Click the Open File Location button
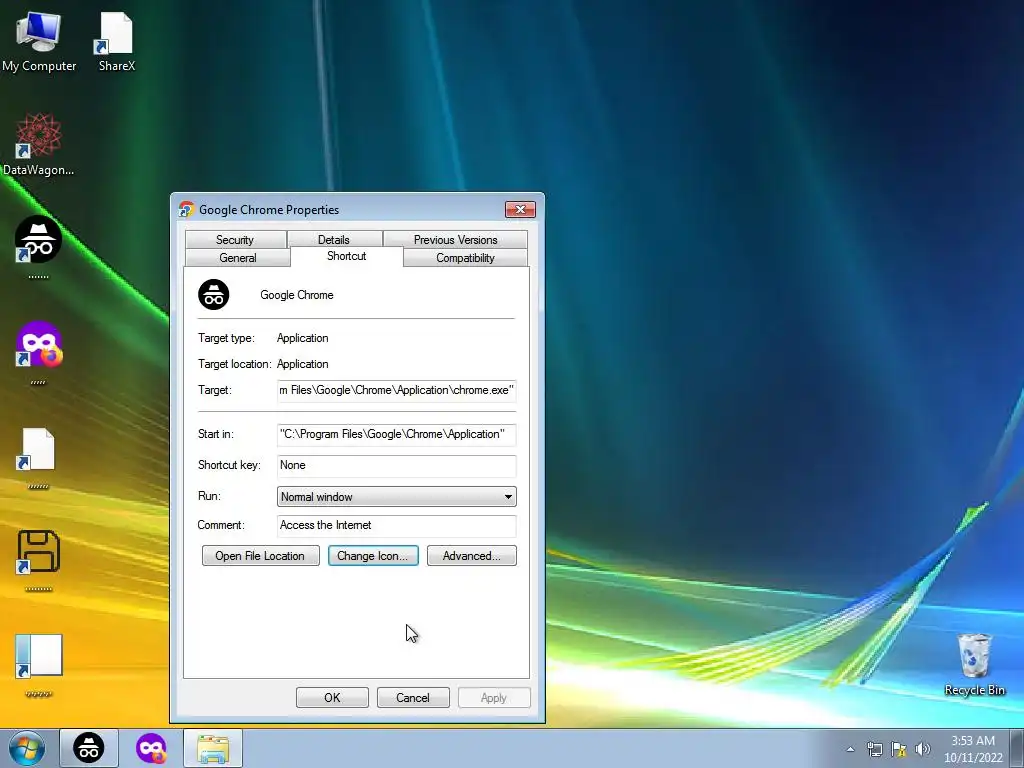Image resolution: width=1024 pixels, height=768 pixels. click(x=261, y=556)
